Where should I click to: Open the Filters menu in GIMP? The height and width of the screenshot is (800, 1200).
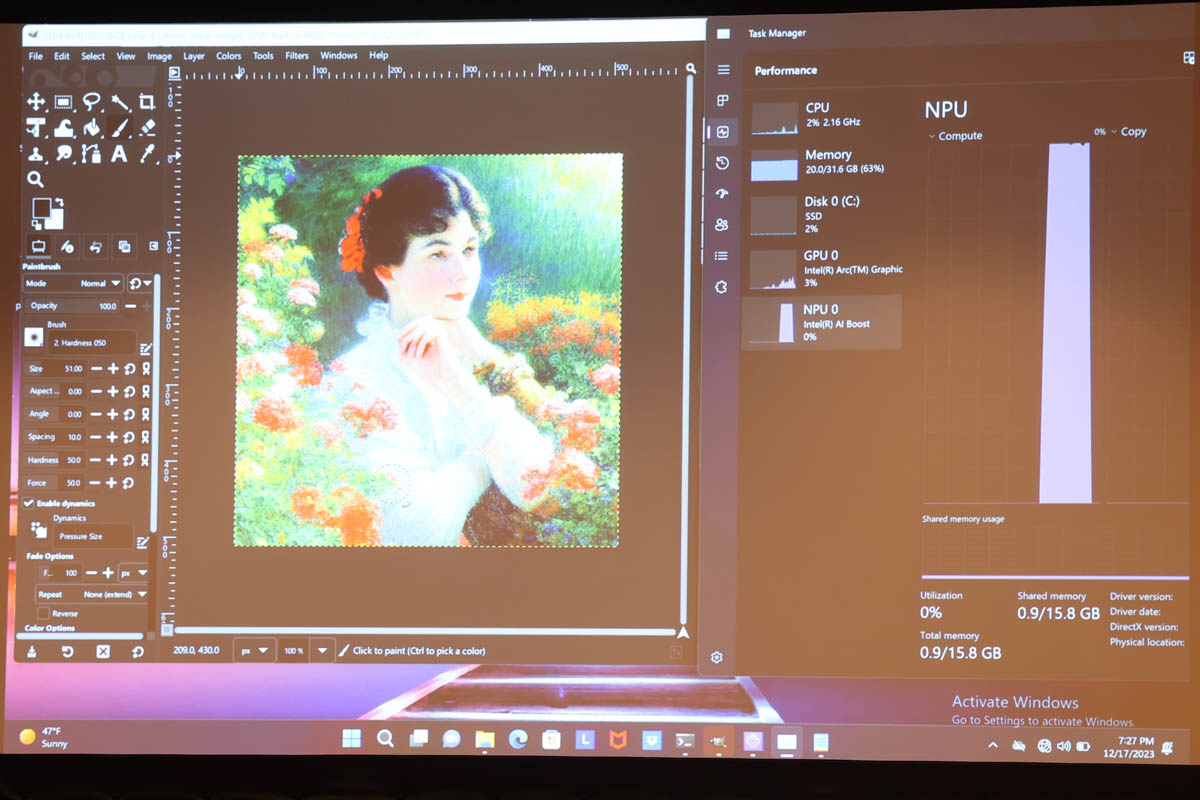point(297,55)
